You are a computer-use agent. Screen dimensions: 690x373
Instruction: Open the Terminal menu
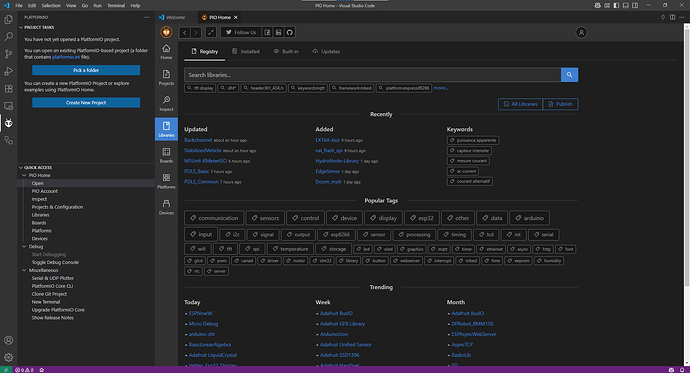coord(116,5)
